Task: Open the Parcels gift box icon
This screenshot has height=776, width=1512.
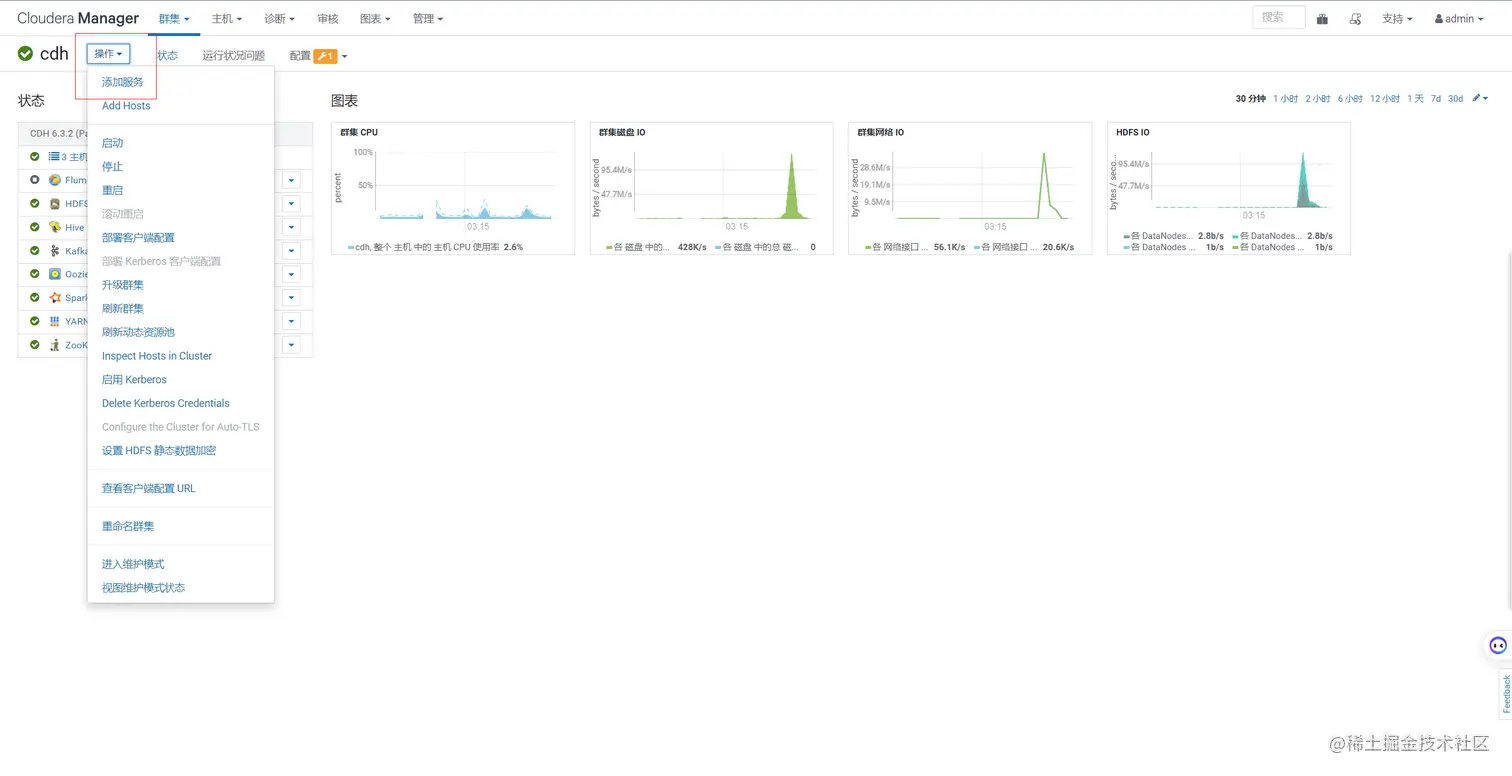Action: 1322,18
